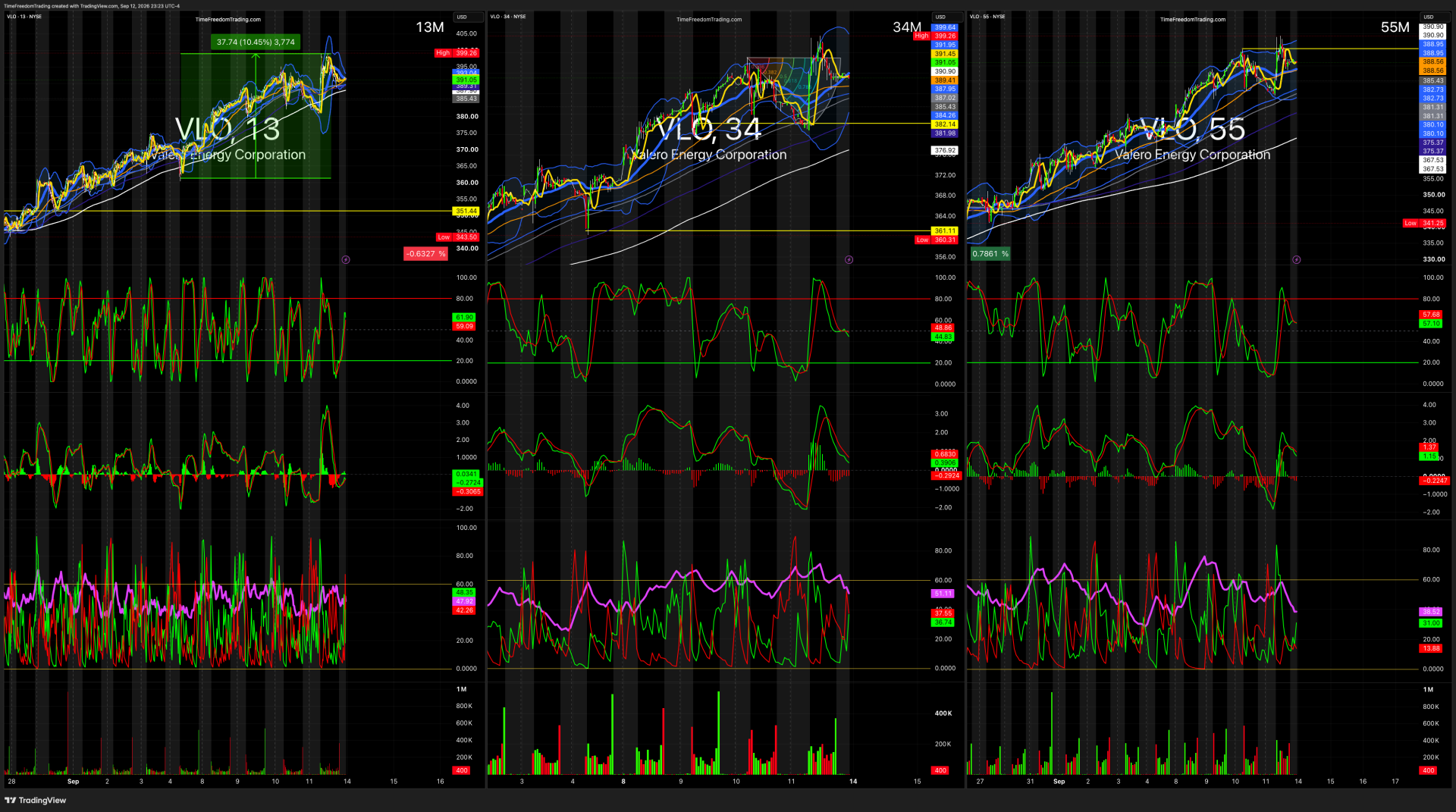Screen dimensions: 1456x812
Task: Click the purple lightning icon on 55M chart
Action: pyautogui.click(x=1296, y=259)
